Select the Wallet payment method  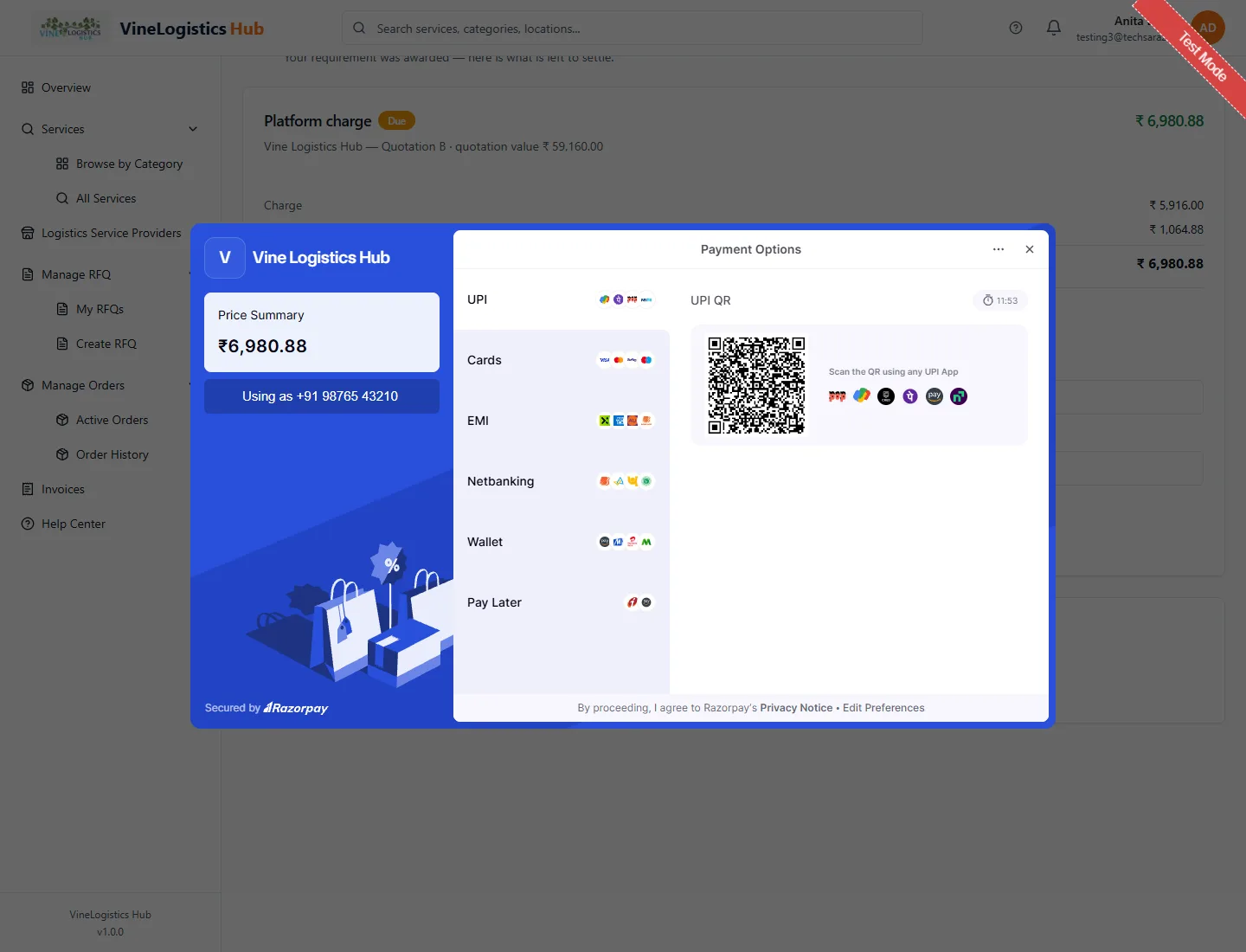point(562,542)
